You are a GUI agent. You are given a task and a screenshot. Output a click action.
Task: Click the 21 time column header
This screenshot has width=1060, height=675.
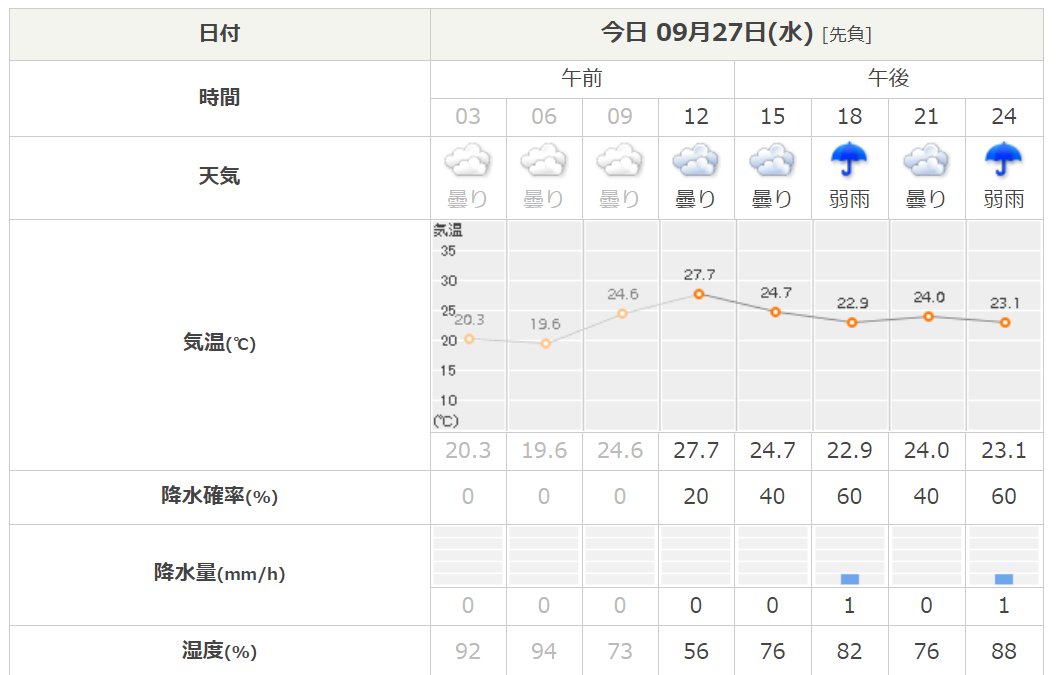click(x=926, y=117)
